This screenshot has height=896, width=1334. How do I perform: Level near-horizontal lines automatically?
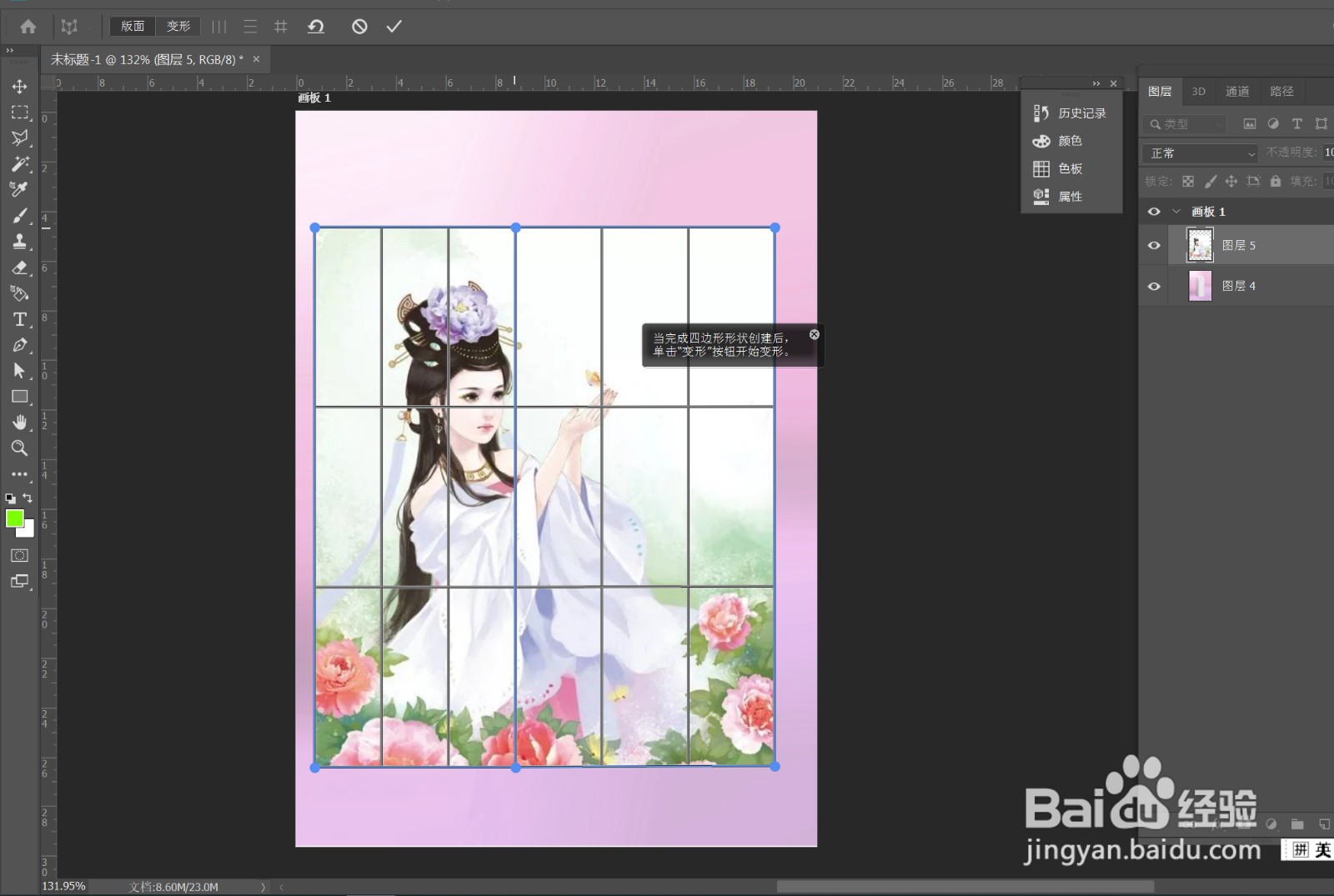pyautogui.click(x=250, y=27)
